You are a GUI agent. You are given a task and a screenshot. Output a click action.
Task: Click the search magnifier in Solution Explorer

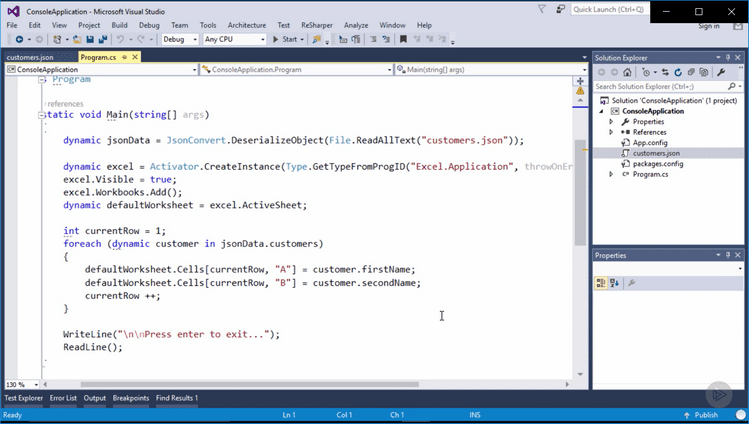click(x=731, y=86)
